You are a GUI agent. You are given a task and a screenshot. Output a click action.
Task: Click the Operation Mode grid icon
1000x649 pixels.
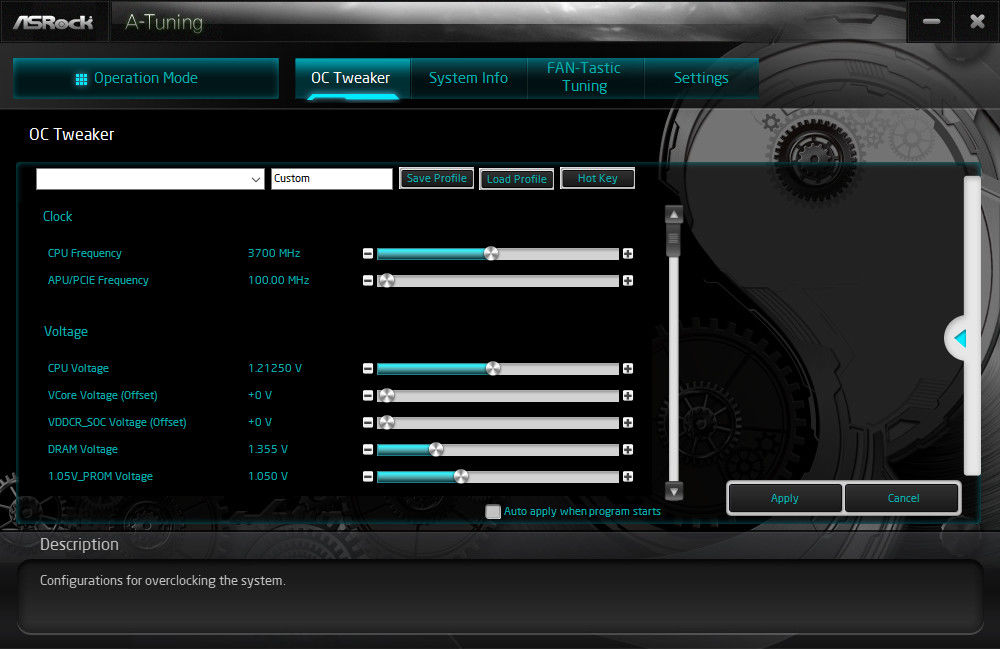click(x=81, y=79)
